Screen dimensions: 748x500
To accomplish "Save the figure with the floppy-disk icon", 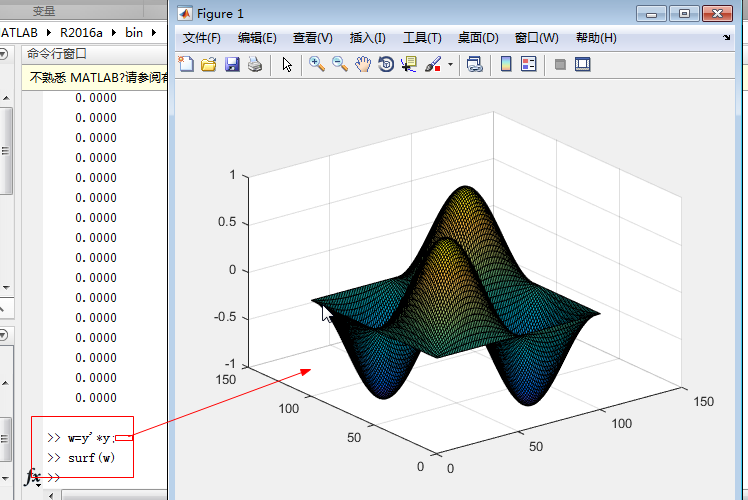I will point(232,64).
